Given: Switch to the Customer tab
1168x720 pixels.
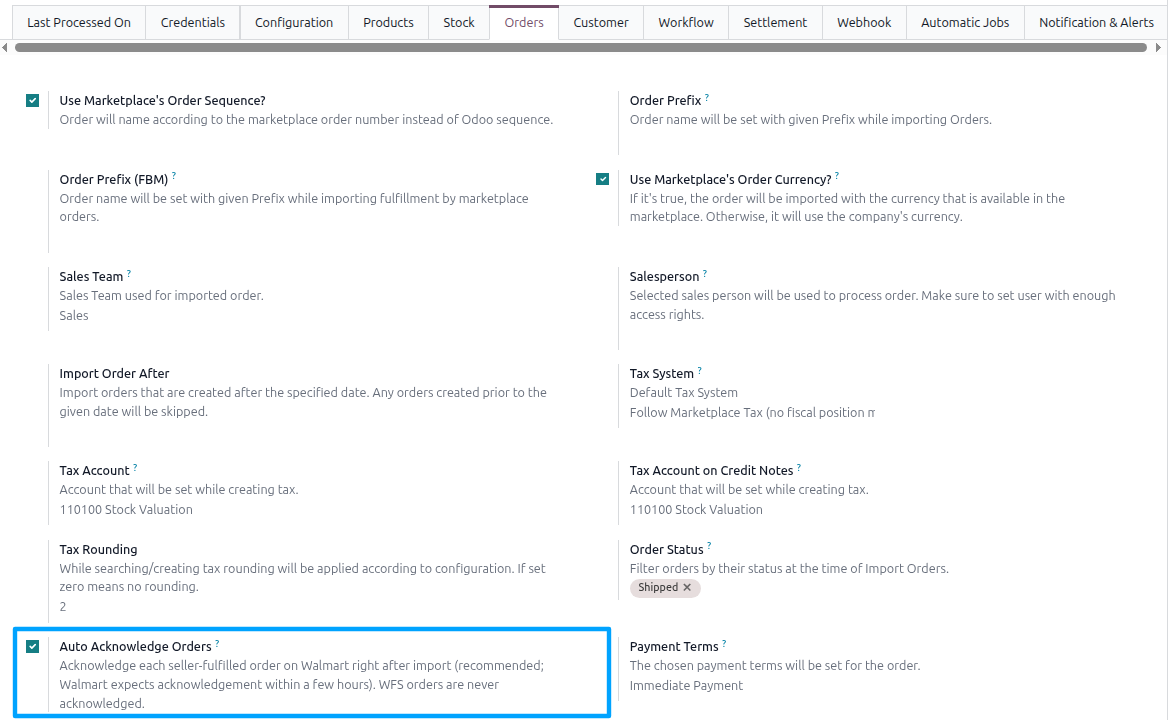Looking at the screenshot, I should coord(601,22).
